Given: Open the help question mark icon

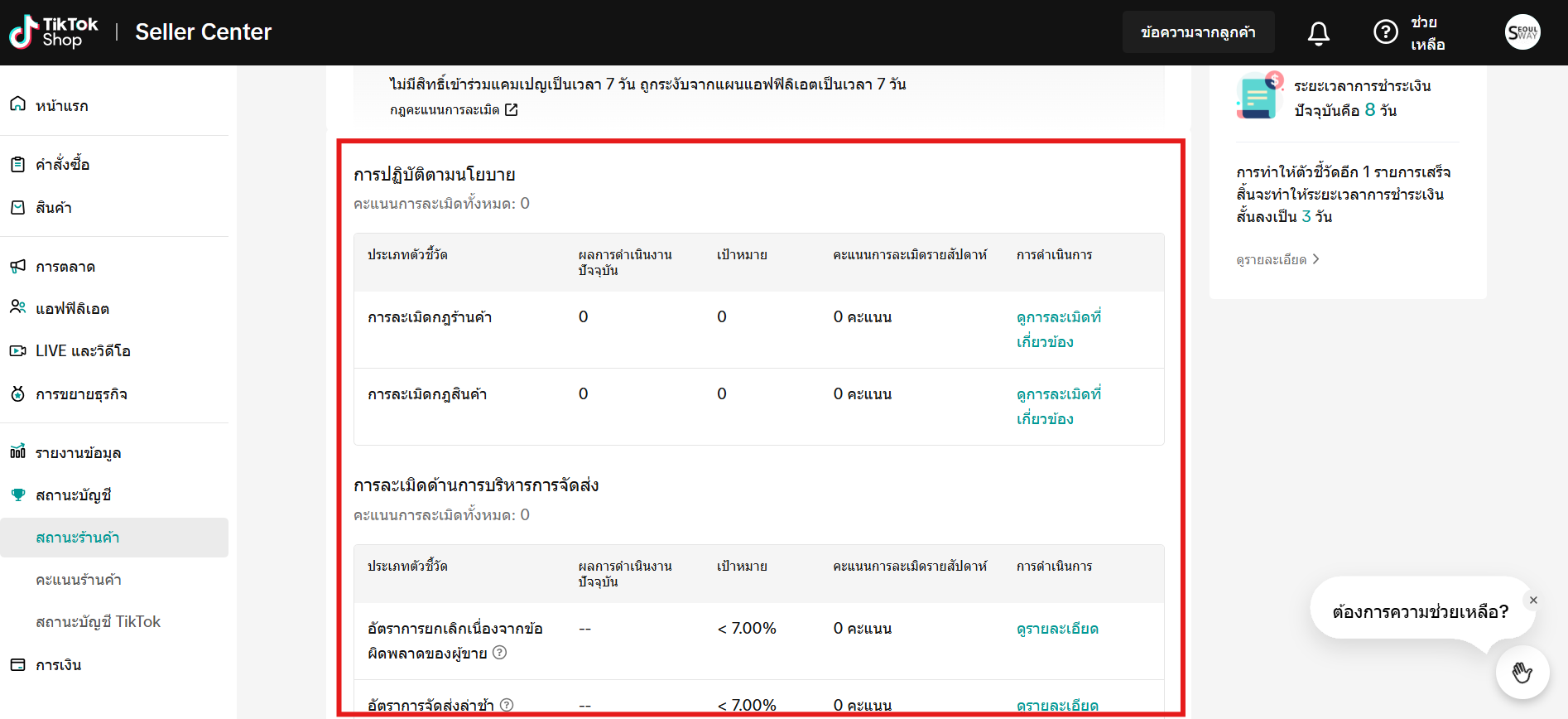Looking at the screenshot, I should (1385, 32).
